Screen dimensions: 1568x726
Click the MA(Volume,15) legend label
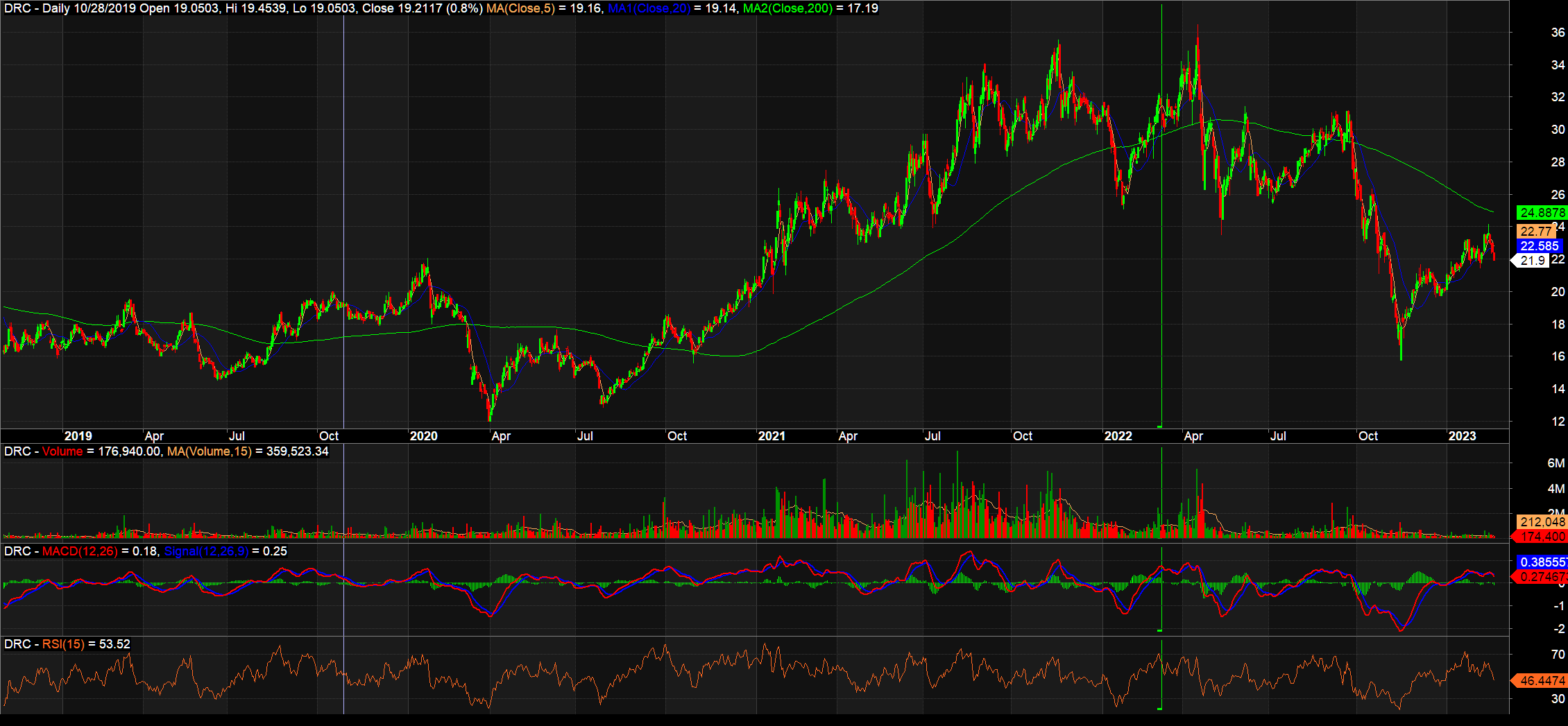click(210, 451)
